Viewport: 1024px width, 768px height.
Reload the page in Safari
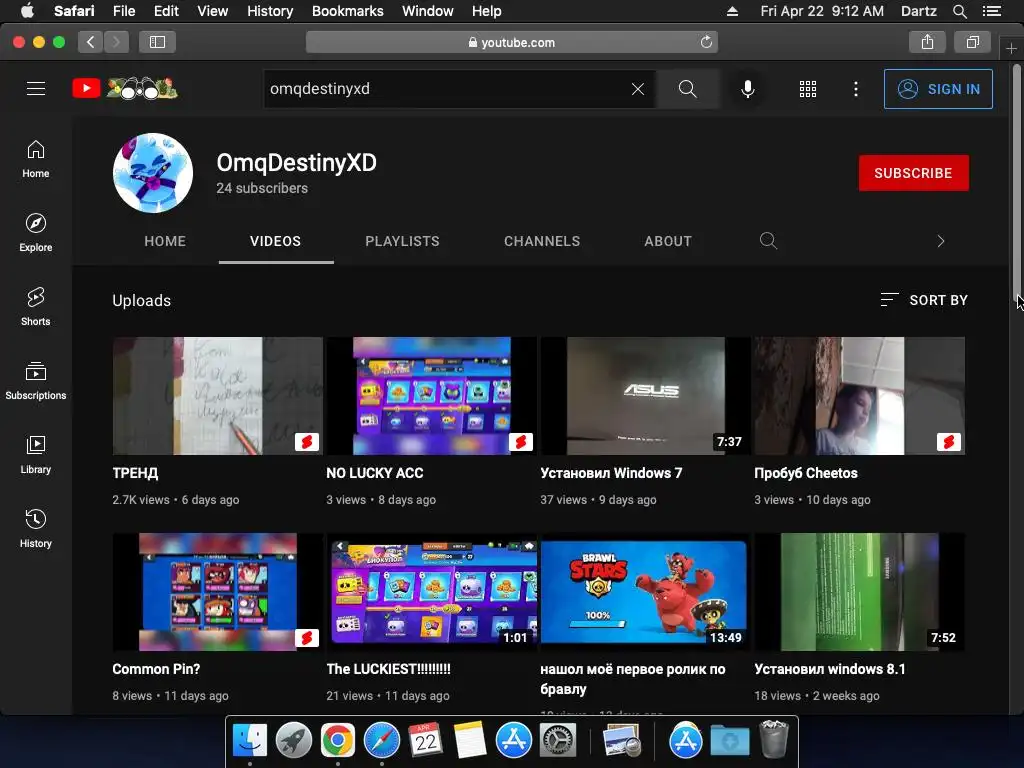pos(706,42)
